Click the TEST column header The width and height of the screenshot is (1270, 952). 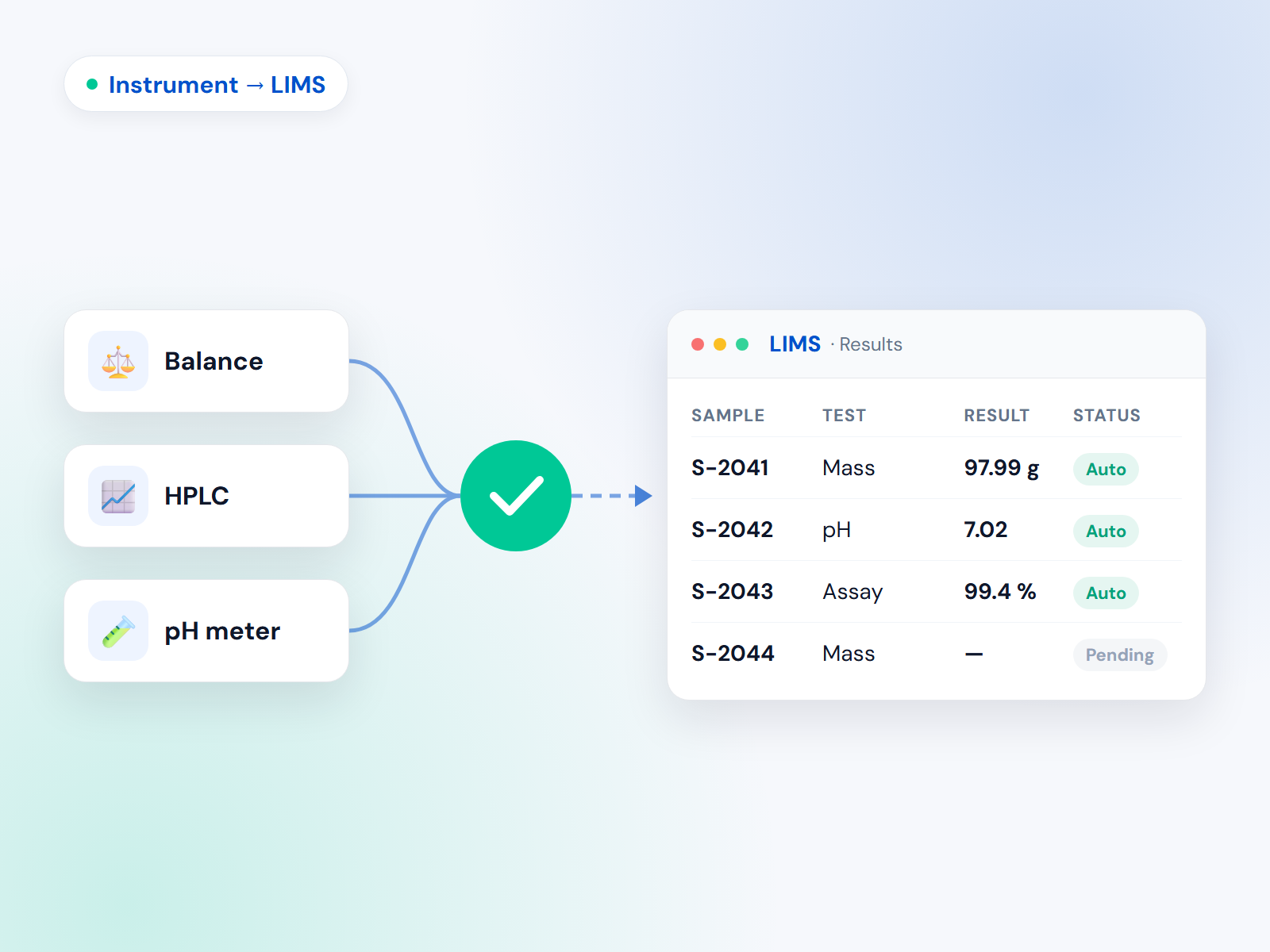tap(844, 416)
